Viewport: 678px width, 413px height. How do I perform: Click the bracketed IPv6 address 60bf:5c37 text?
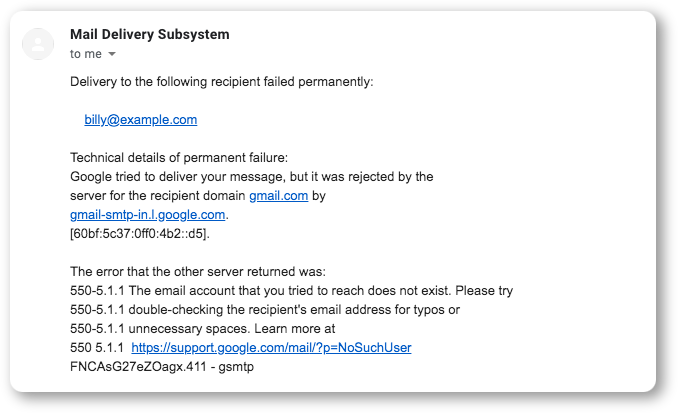(x=140, y=234)
